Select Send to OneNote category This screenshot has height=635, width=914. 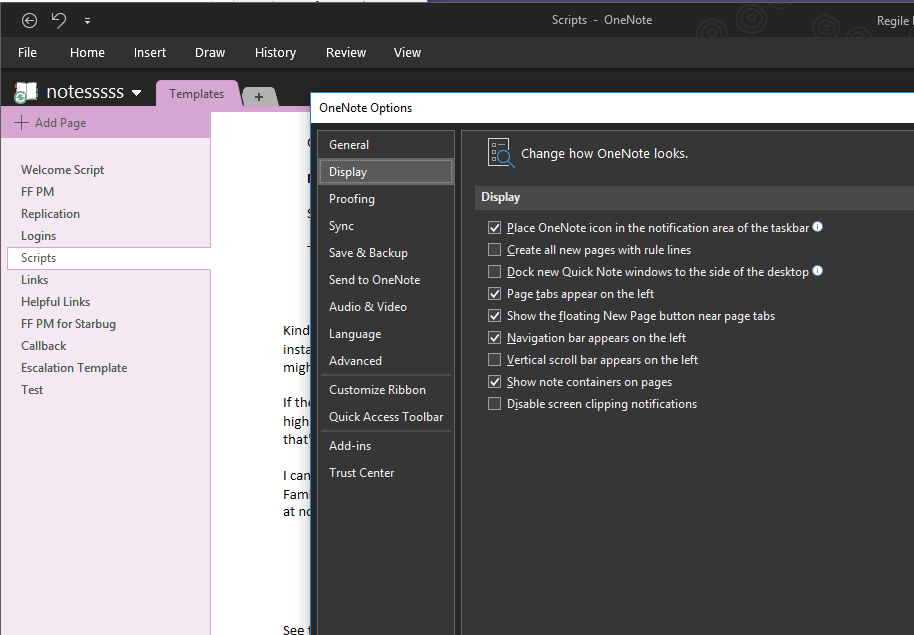[x=386, y=280]
